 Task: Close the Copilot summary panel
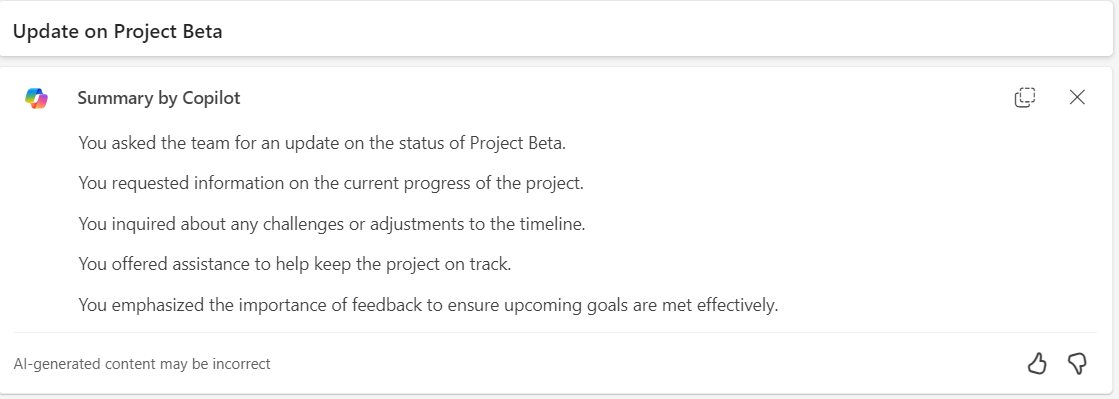[x=1077, y=97]
